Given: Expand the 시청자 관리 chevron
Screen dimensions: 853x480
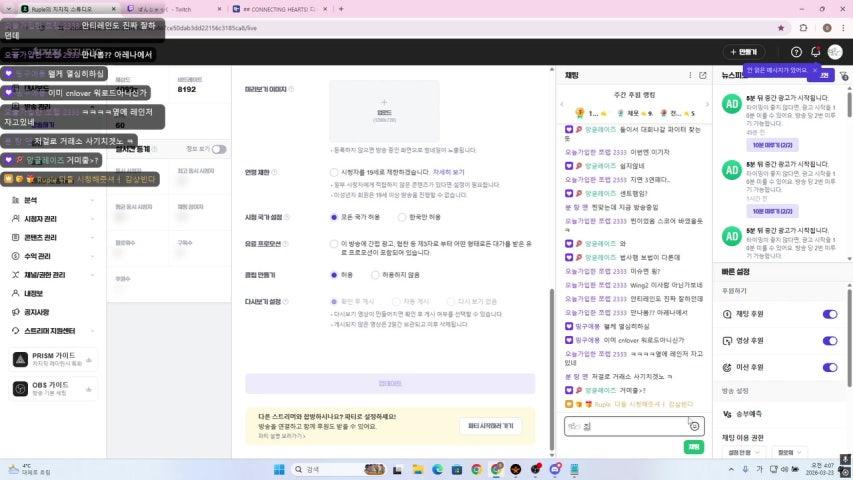Looking at the screenshot, I should (92, 219).
